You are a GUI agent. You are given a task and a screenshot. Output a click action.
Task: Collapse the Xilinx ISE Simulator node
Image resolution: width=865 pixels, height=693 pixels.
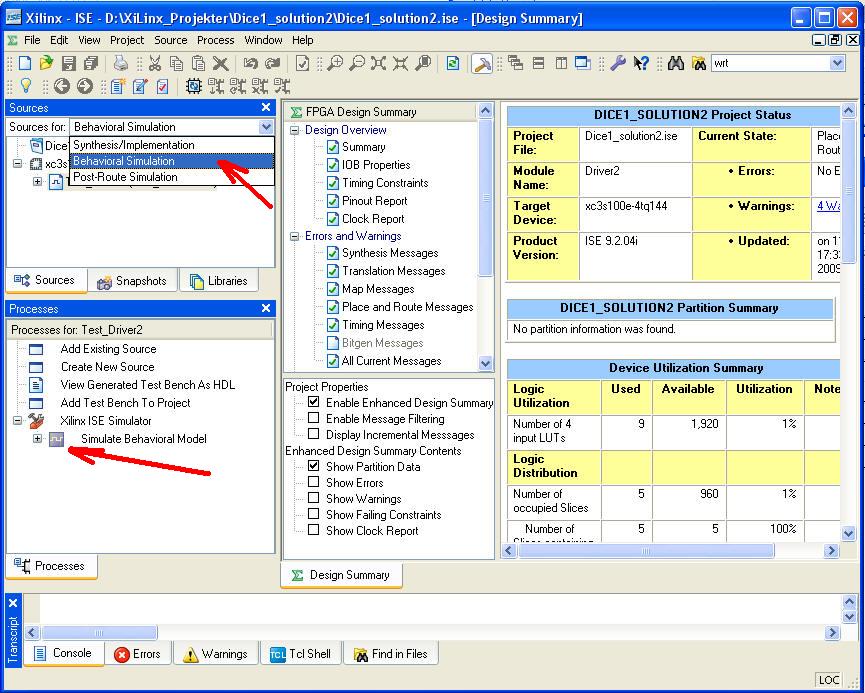click(x=18, y=421)
